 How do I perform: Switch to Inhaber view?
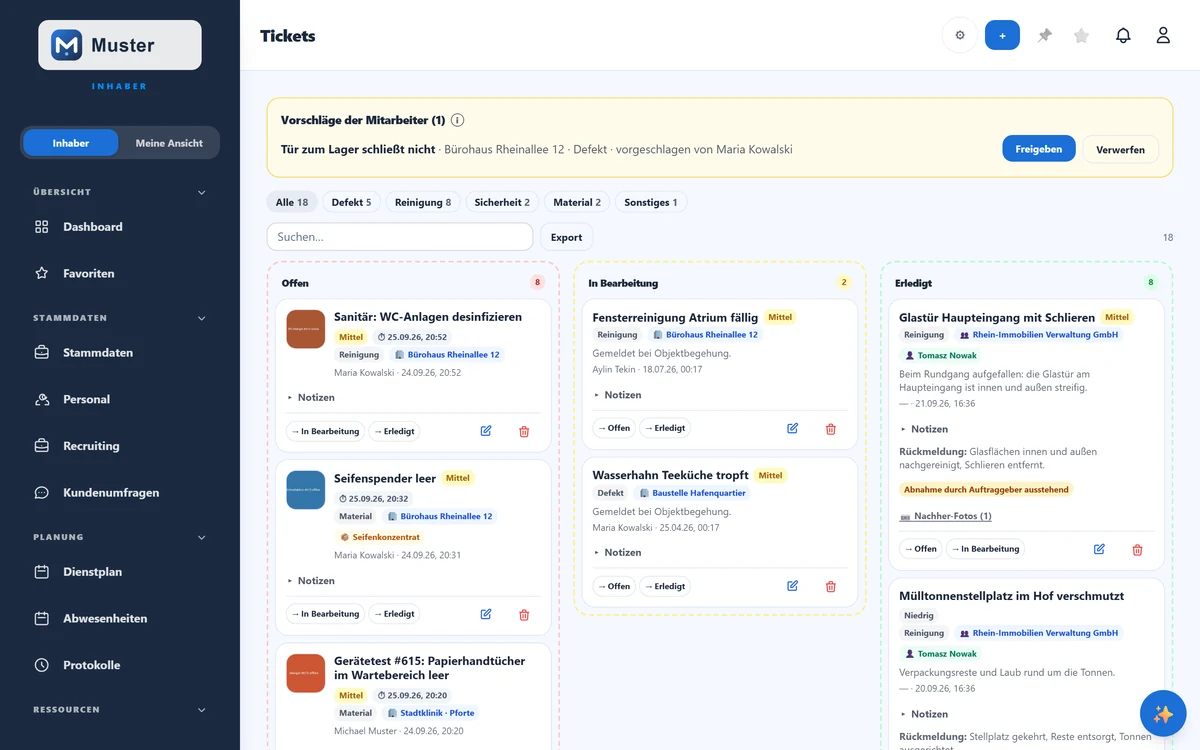71,143
